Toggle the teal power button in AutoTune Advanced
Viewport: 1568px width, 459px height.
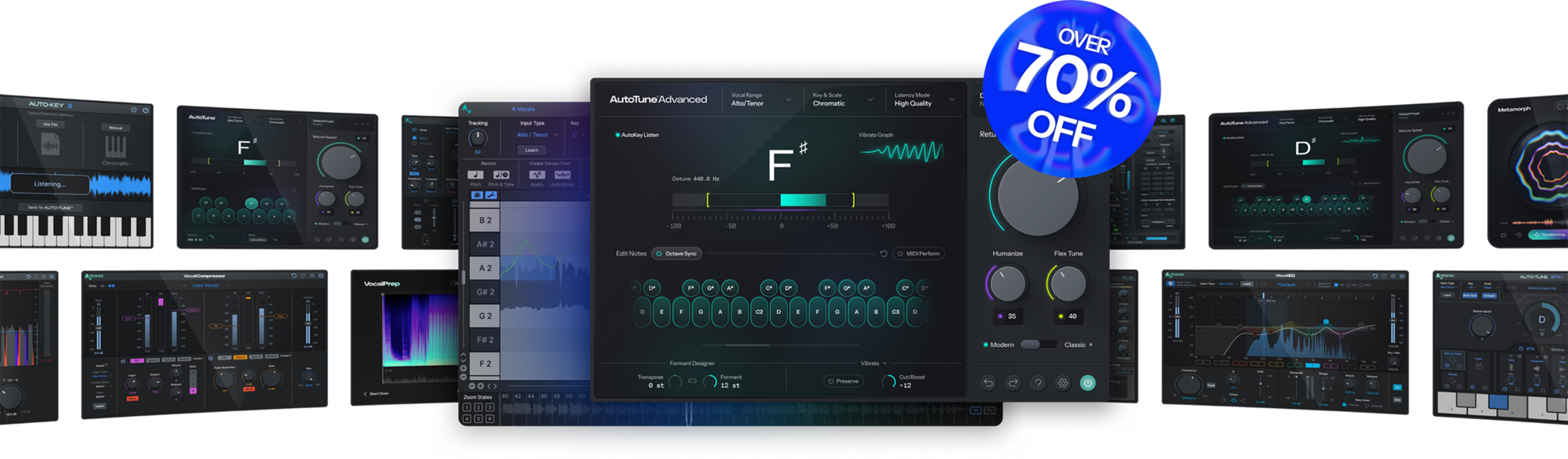click(x=1087, y=383)
